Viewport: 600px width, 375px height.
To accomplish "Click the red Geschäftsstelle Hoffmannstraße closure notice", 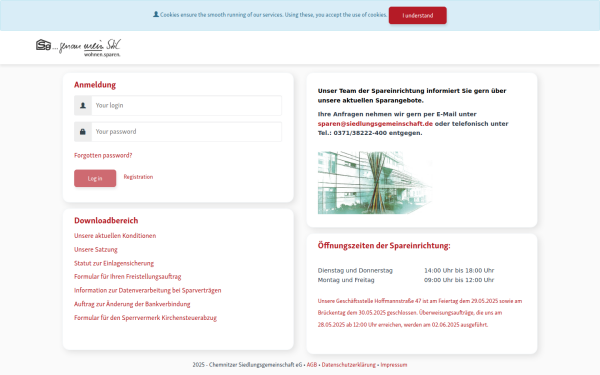I will (x=420, y=313).
